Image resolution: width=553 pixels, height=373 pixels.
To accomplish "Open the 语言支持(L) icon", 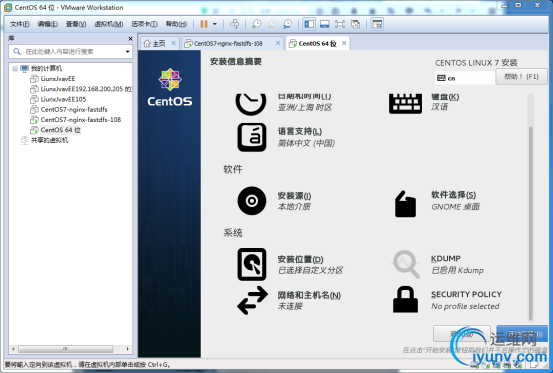I will [x=251, y=137].
